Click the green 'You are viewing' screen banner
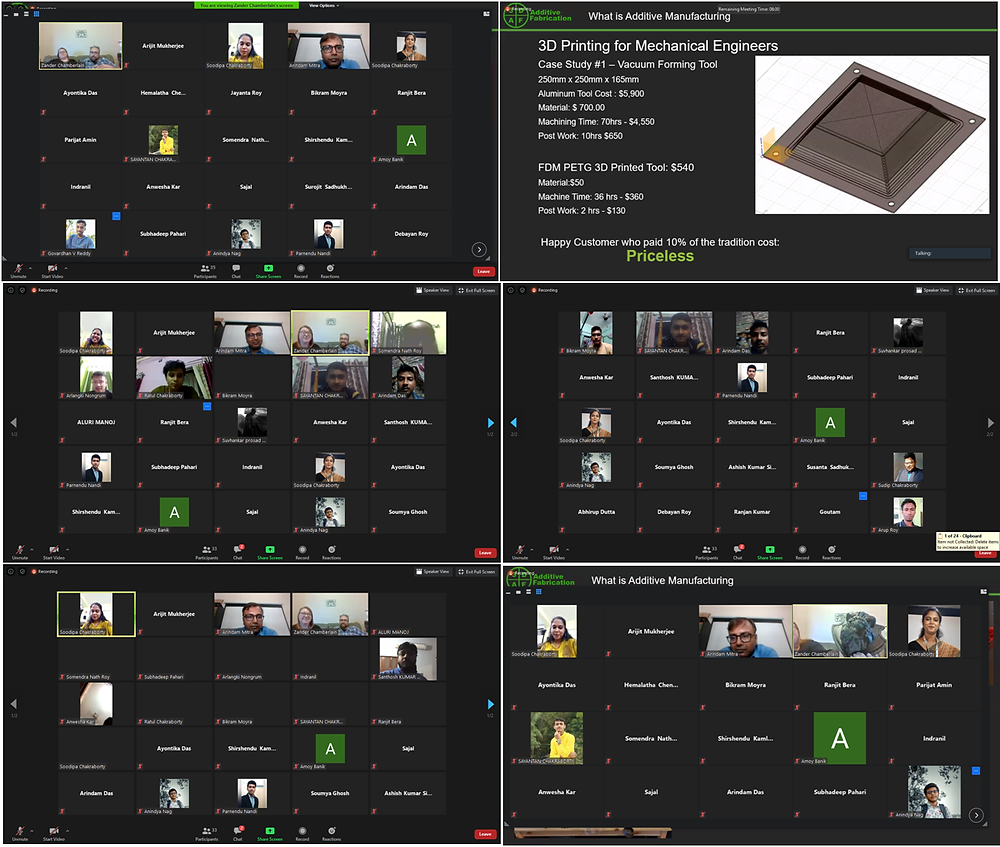 pos(247,5)
